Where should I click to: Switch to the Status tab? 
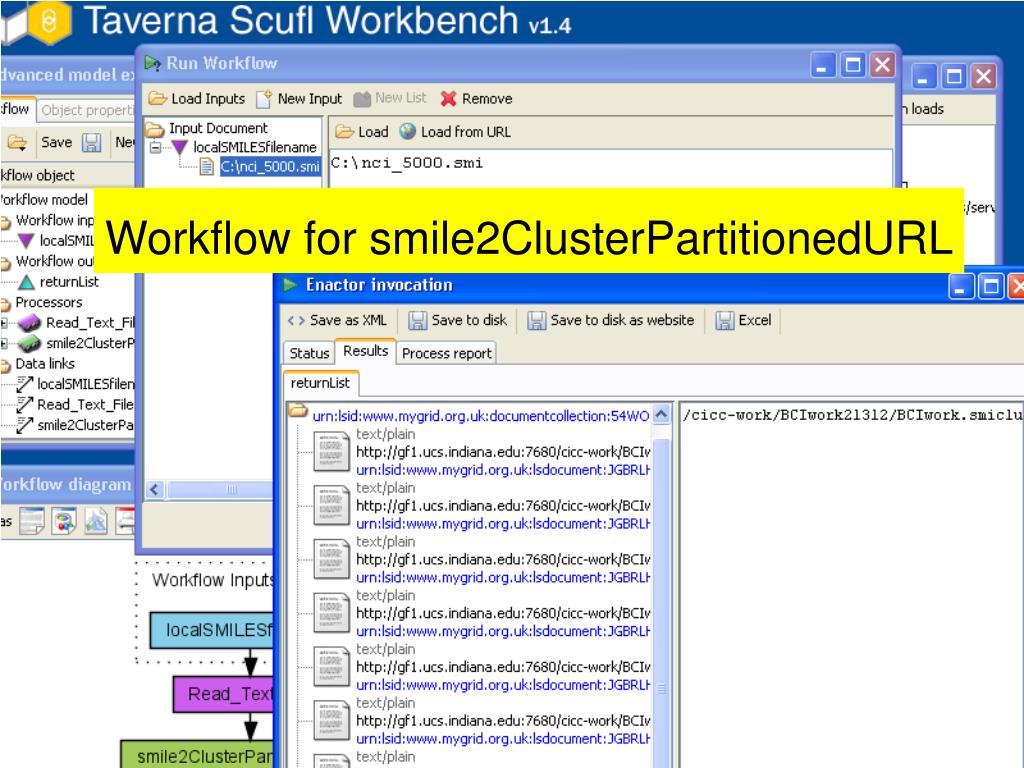[x=309, y=353]
